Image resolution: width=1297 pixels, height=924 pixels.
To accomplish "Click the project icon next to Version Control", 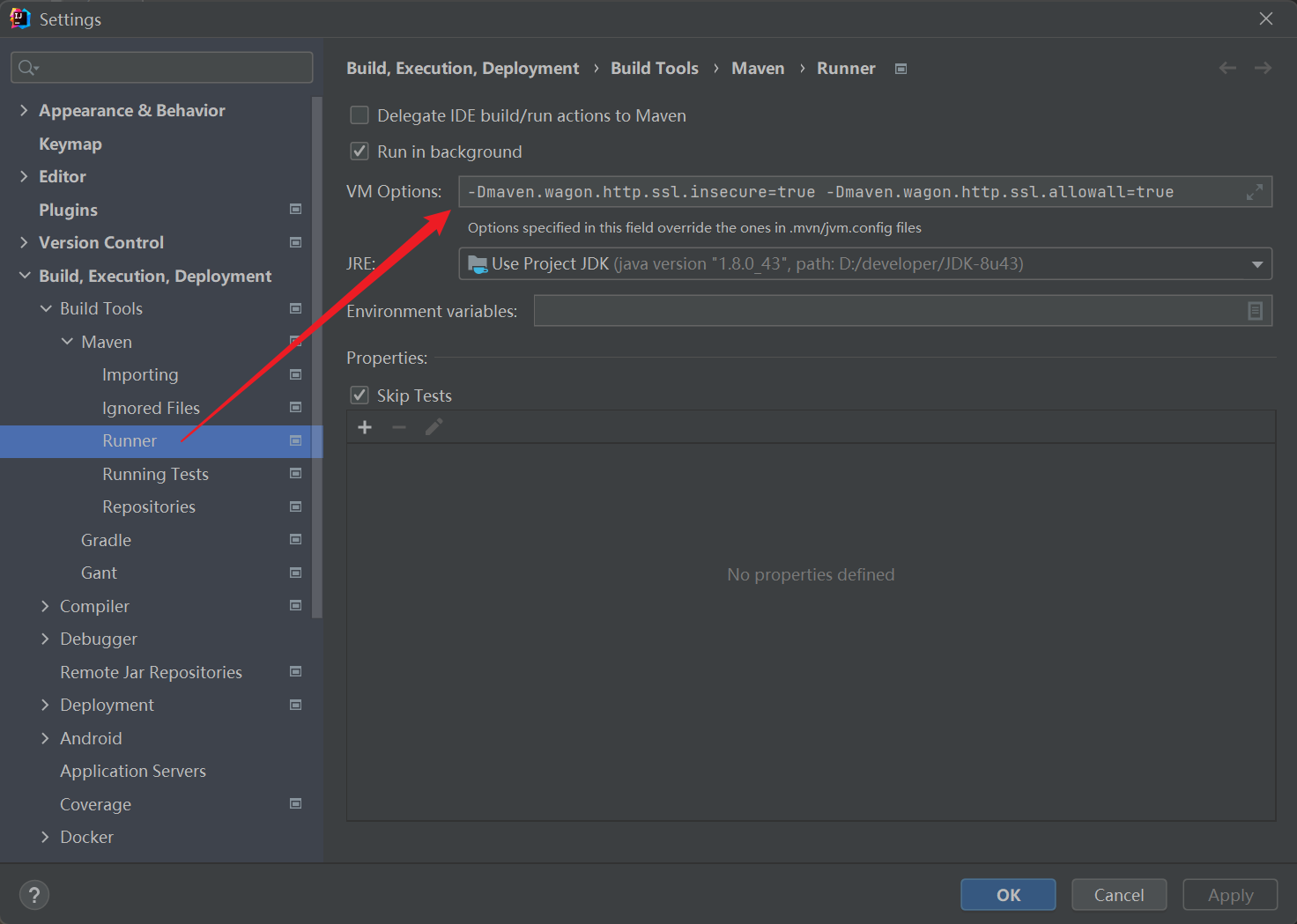I will coord(296,242).
